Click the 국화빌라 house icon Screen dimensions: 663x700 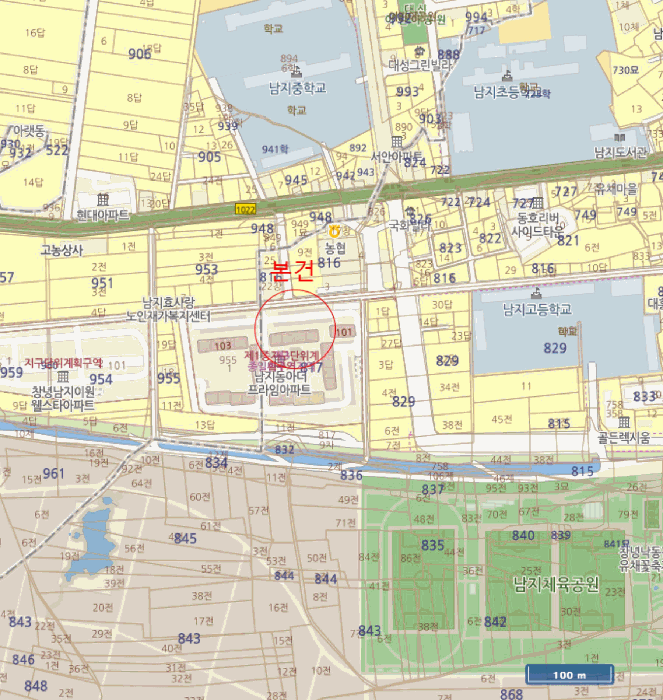tap(410, 212)
